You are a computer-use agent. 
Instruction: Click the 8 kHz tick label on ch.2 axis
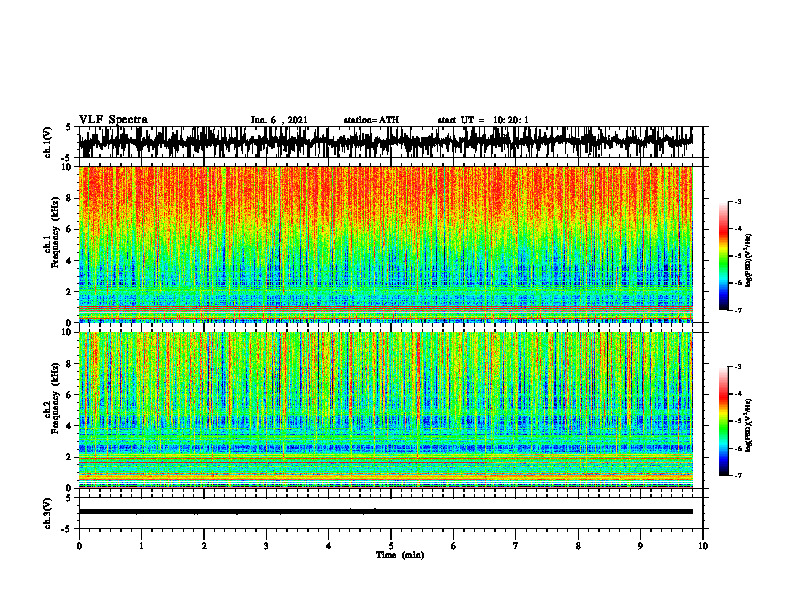pos(71,364)
